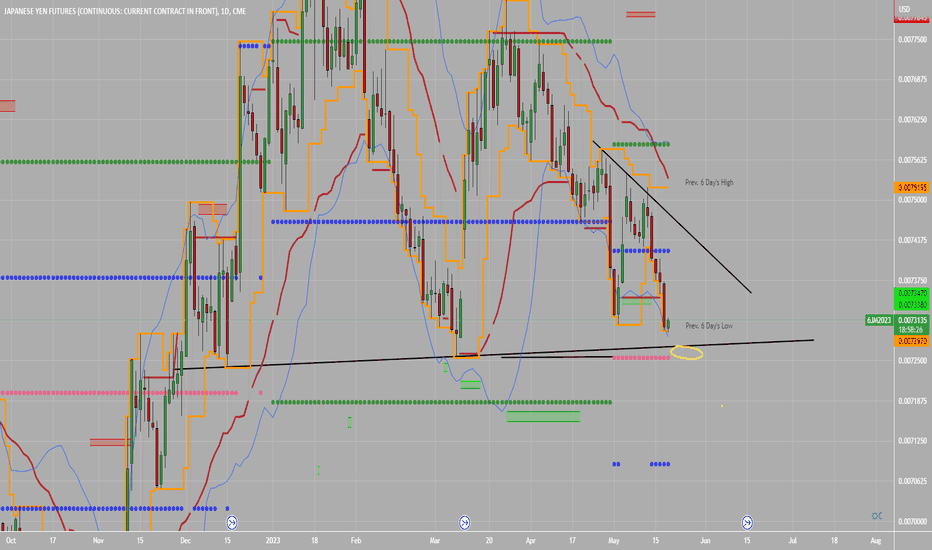Open the rollover event marker near Jun 15
The width and height of the screenshot is (932, 550).
tap(747, 523)
